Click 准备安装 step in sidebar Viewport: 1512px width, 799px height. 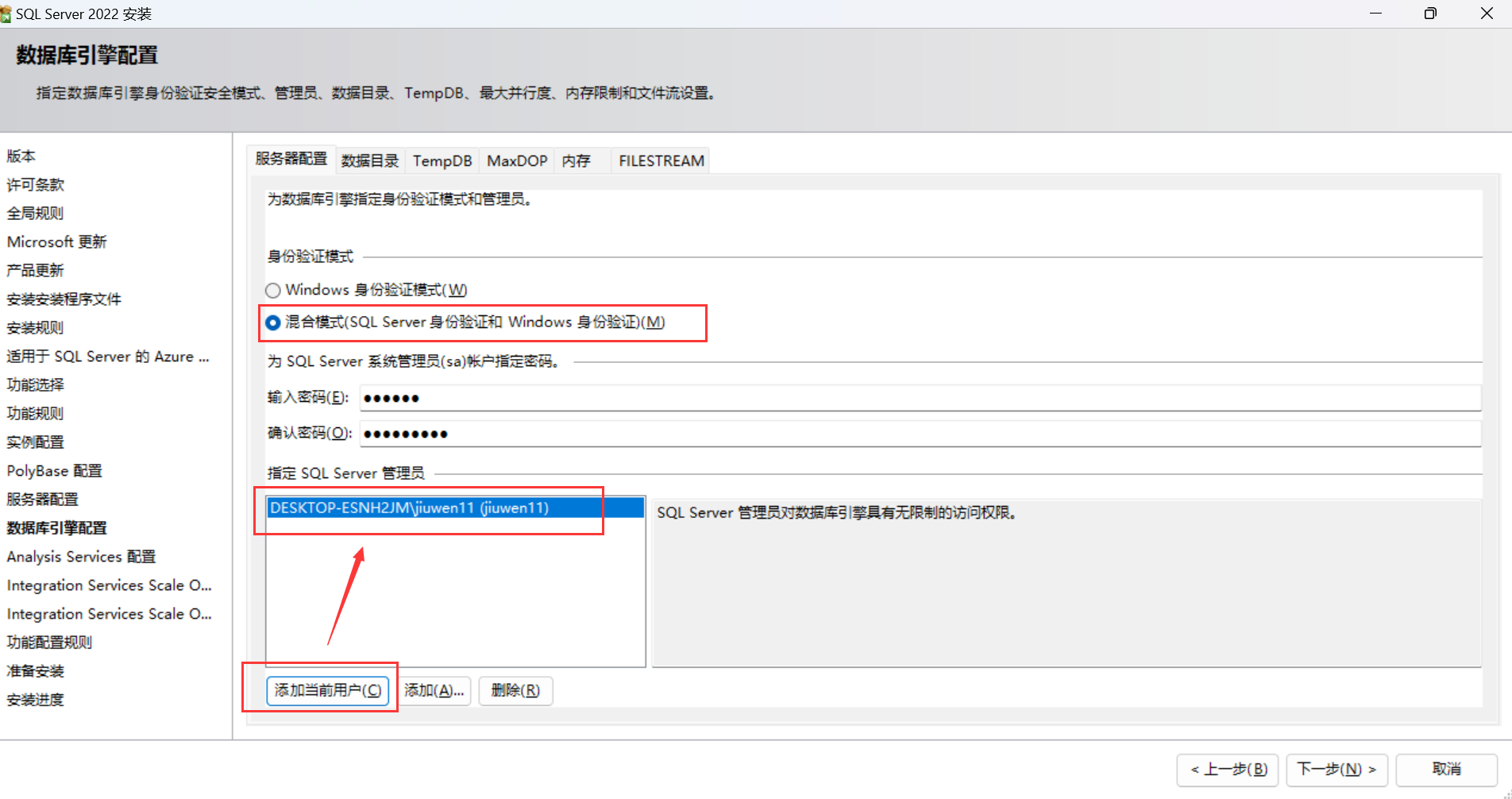pyautogui.click(x=36, y=671)
